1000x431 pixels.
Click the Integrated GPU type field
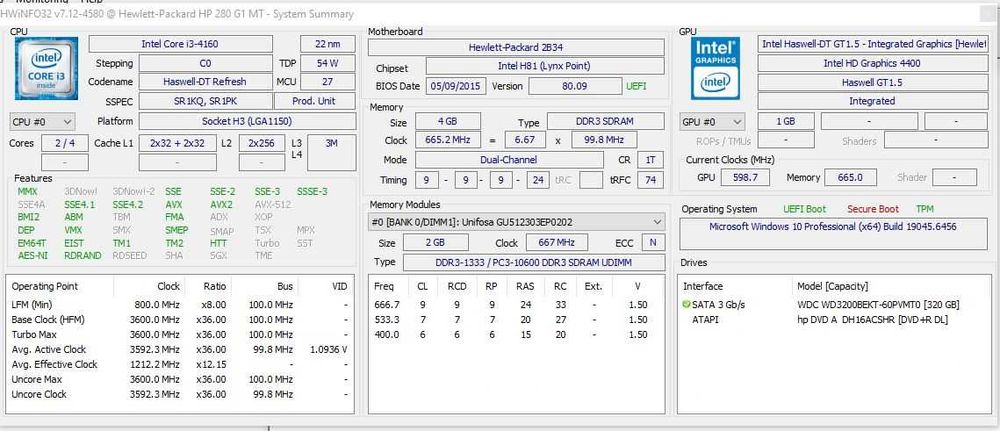click(872, 101)
